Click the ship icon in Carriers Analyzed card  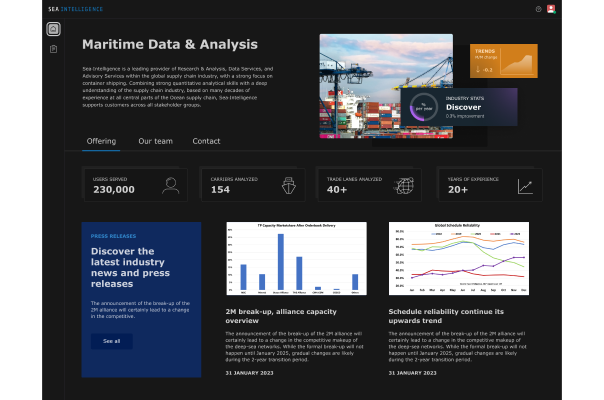pos(288,185)
